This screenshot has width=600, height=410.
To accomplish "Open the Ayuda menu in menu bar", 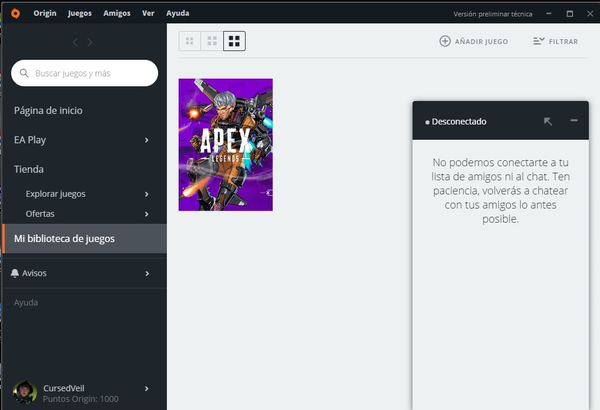I will [x=178, y=13].
